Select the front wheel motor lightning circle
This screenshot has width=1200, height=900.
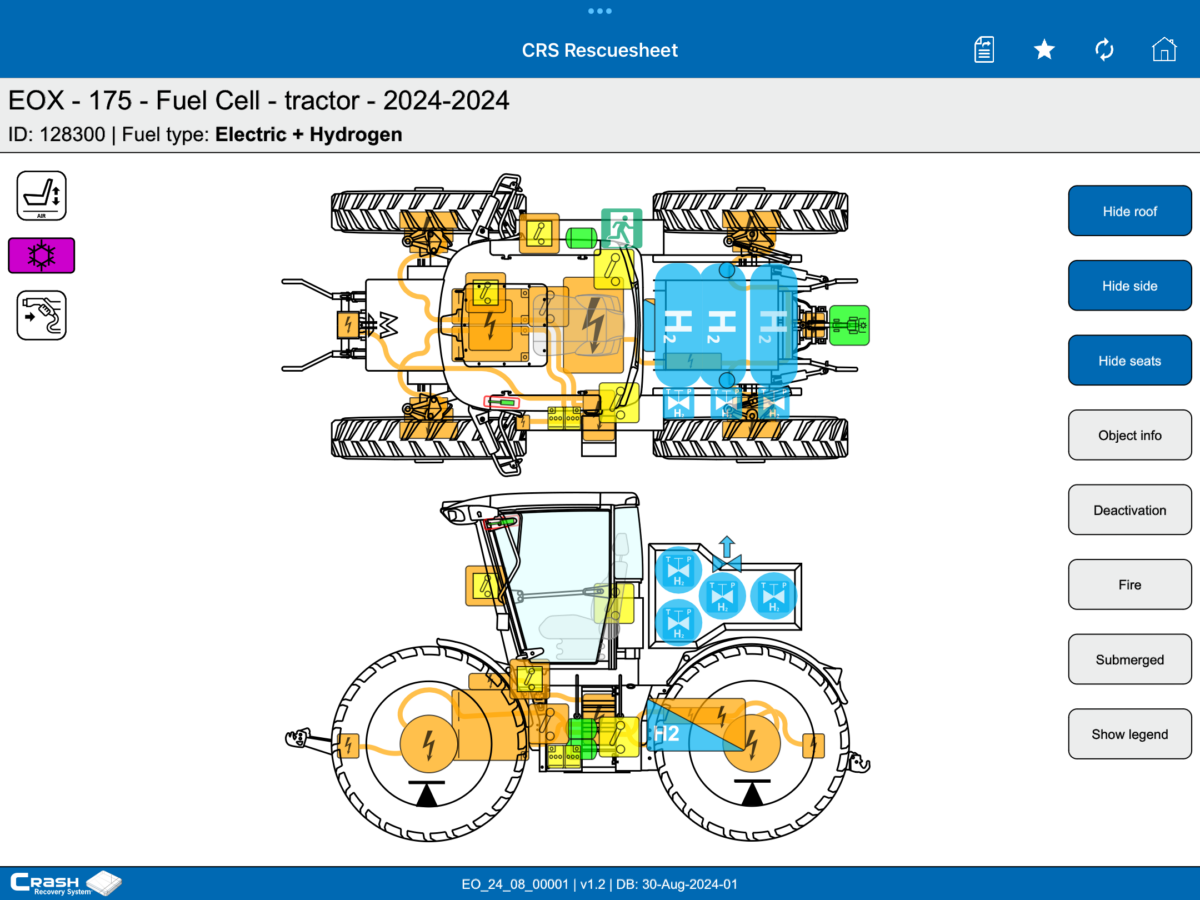[x=751, y=745]
